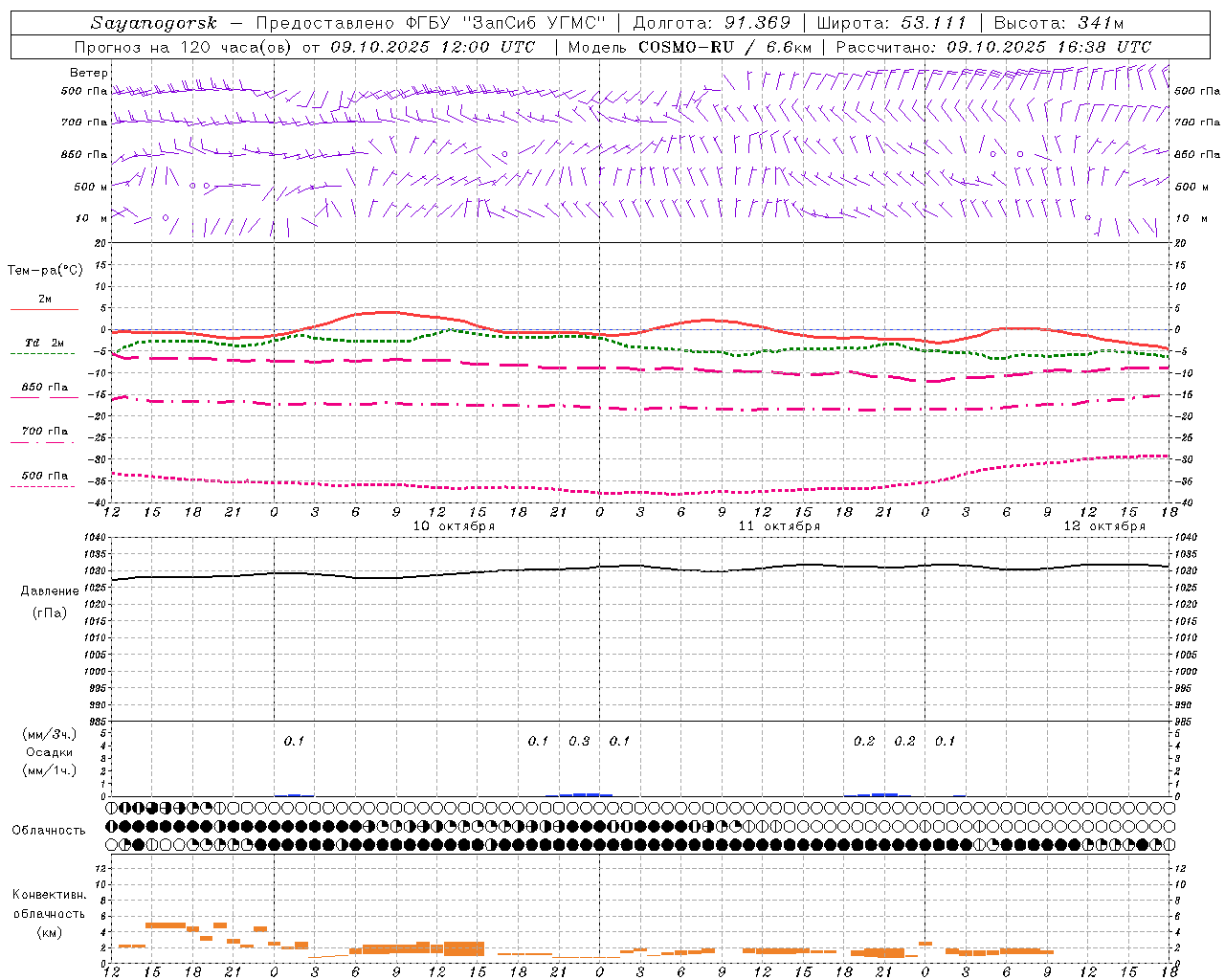The width and height of the screenshot is (1225, 980).
Task: Click the solid red 2м legend line
Action: tap(44, 309)
